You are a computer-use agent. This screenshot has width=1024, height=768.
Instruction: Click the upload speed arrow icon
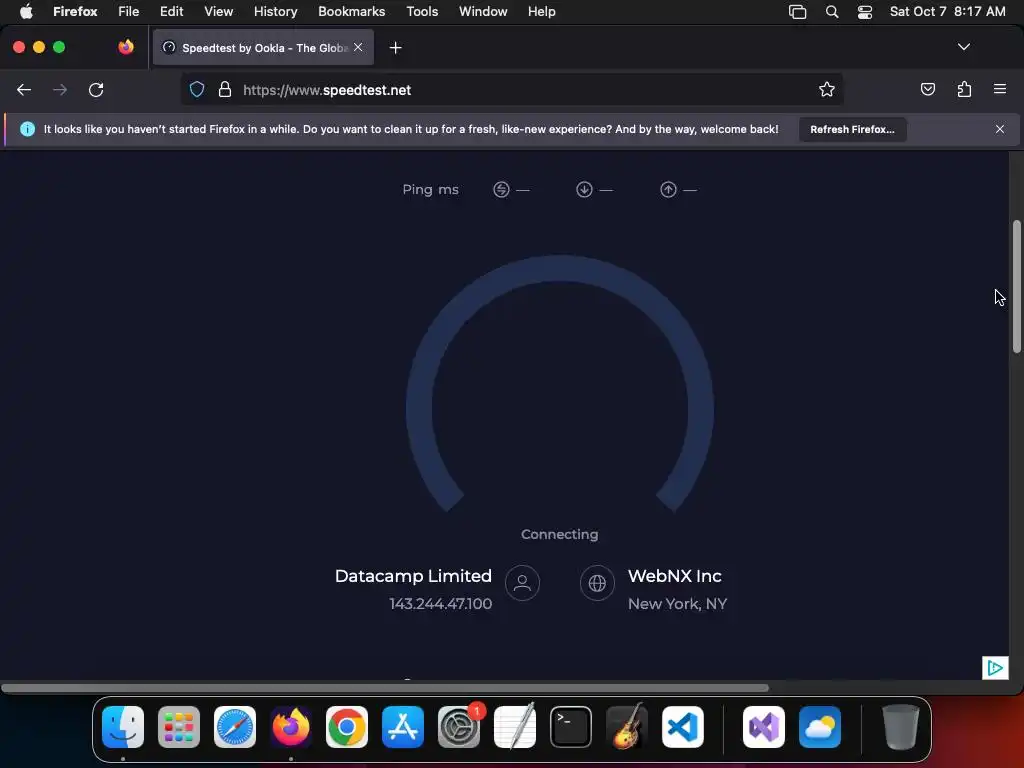[x=668, y=189]
